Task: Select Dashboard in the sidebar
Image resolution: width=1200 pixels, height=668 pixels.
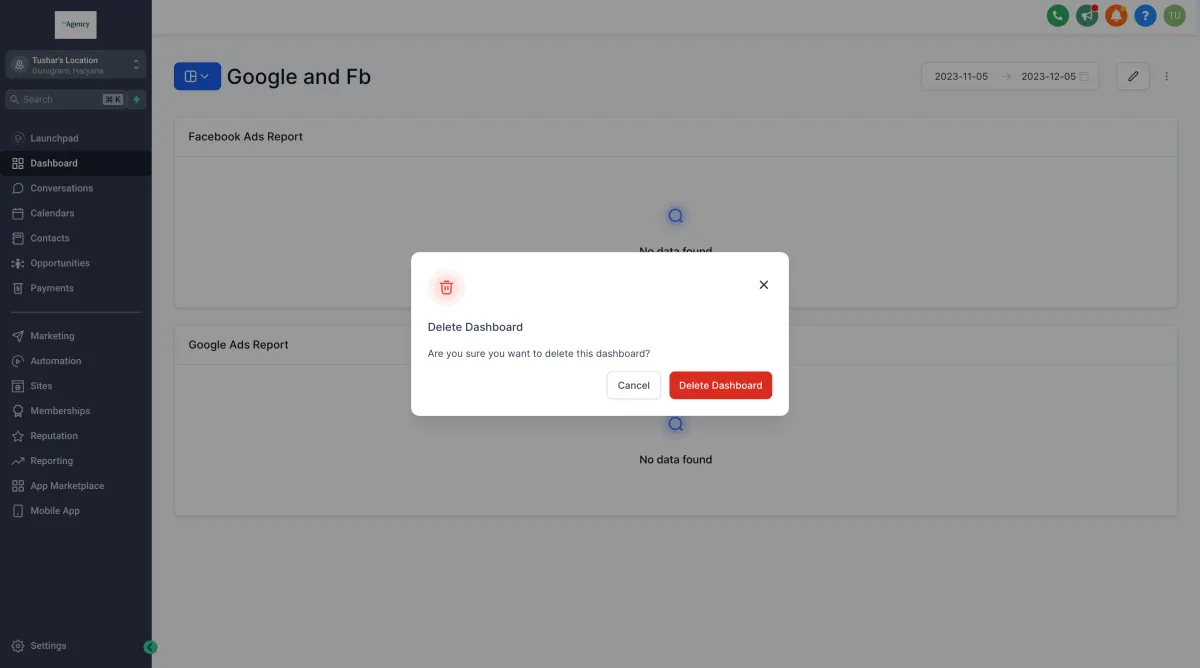Action: pyautogui.click(x=76, y=163)
